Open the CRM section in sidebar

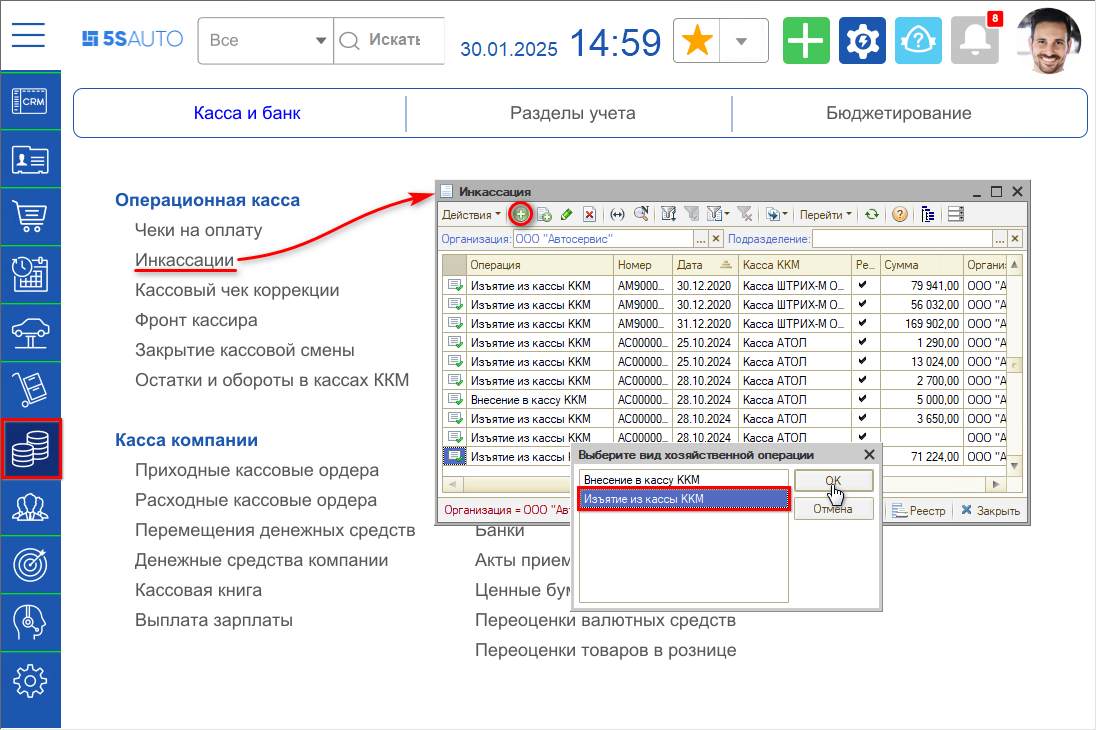tap(30, 101)
